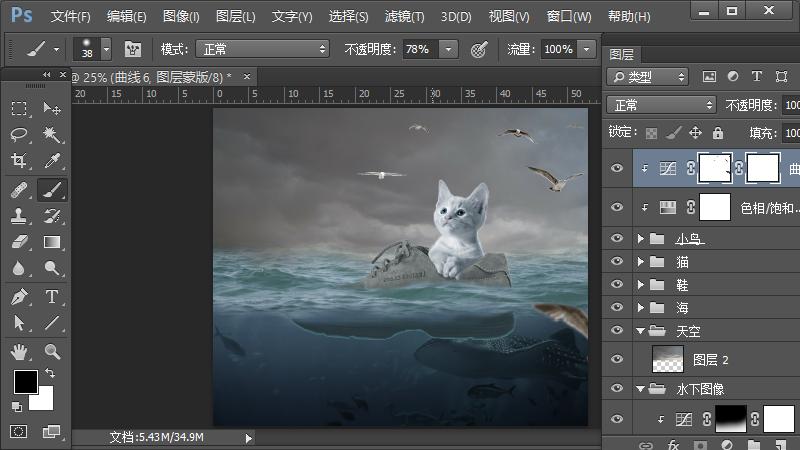Select the Line tool
This screenshot has height=450, width=800.
52,323
